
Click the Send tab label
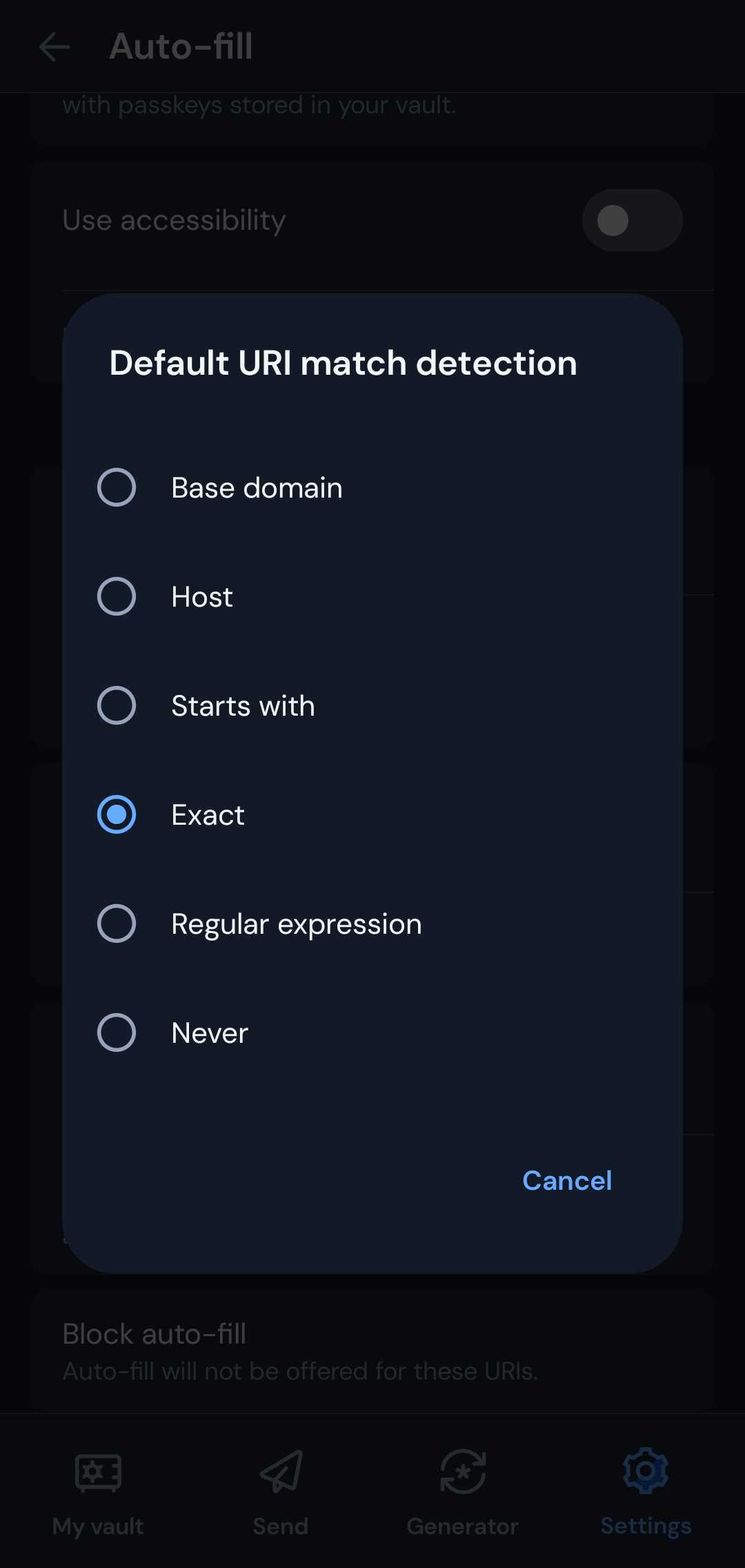click(281, 1526)
